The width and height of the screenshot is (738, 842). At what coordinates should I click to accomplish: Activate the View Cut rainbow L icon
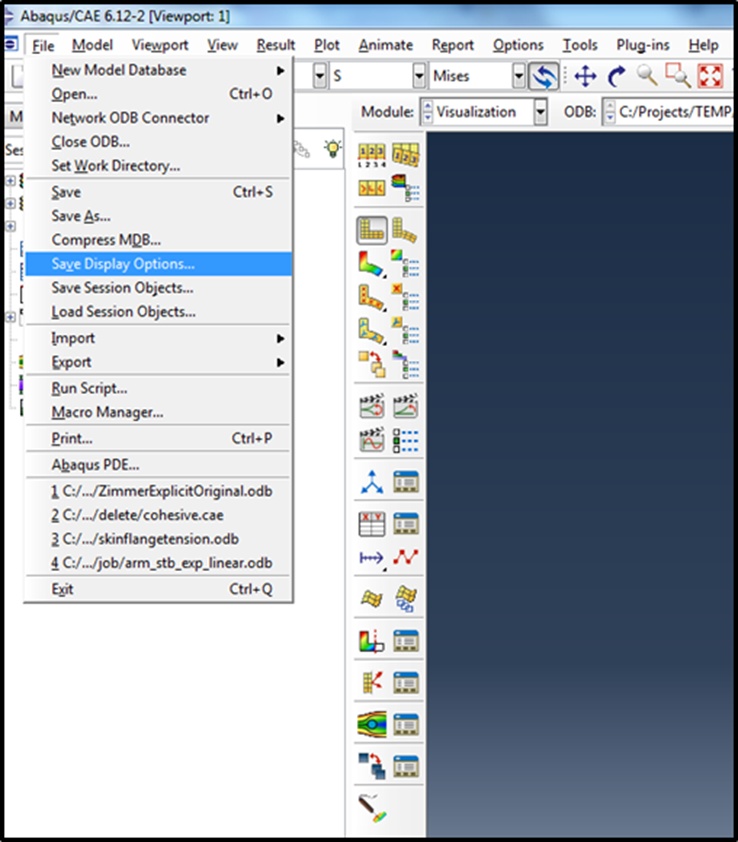[372, 641]
